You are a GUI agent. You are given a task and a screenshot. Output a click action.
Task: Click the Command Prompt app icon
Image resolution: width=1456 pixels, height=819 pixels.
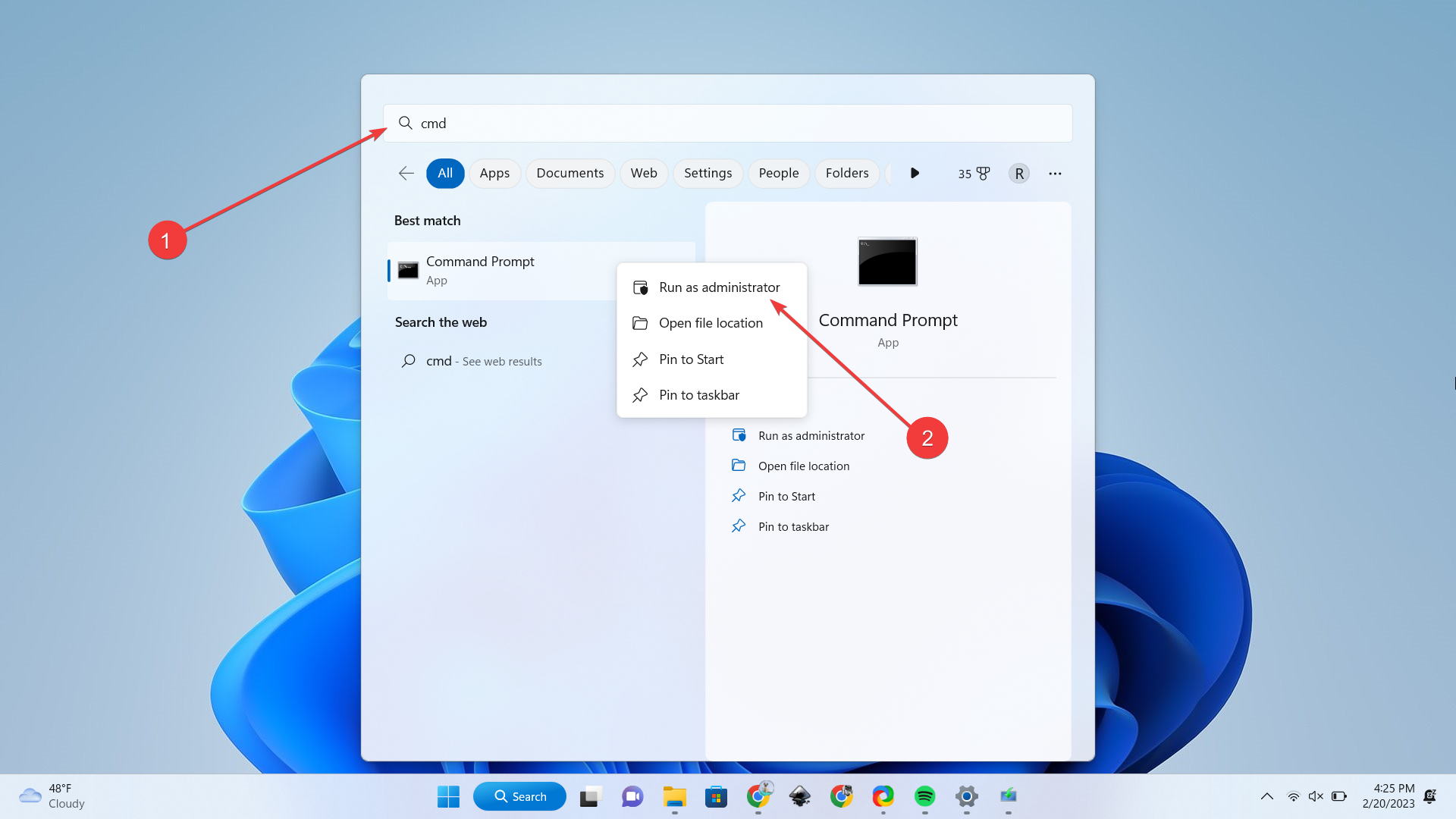click(408, 269)
